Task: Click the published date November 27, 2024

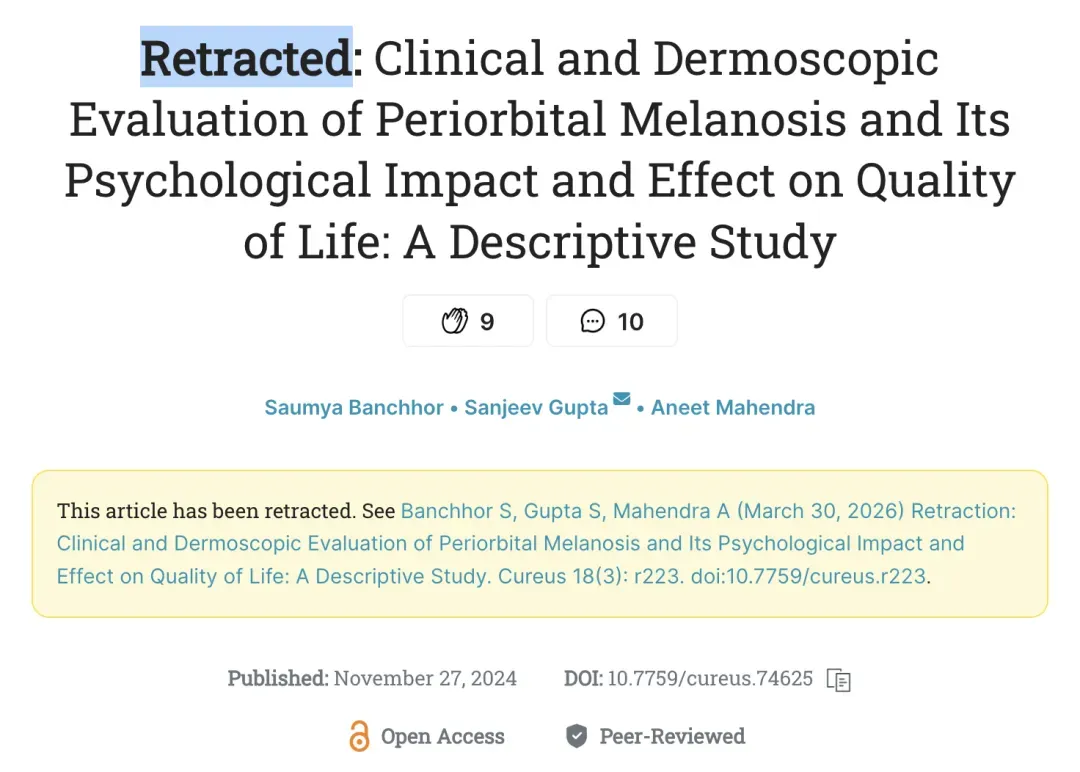Action: coord(425,678)
